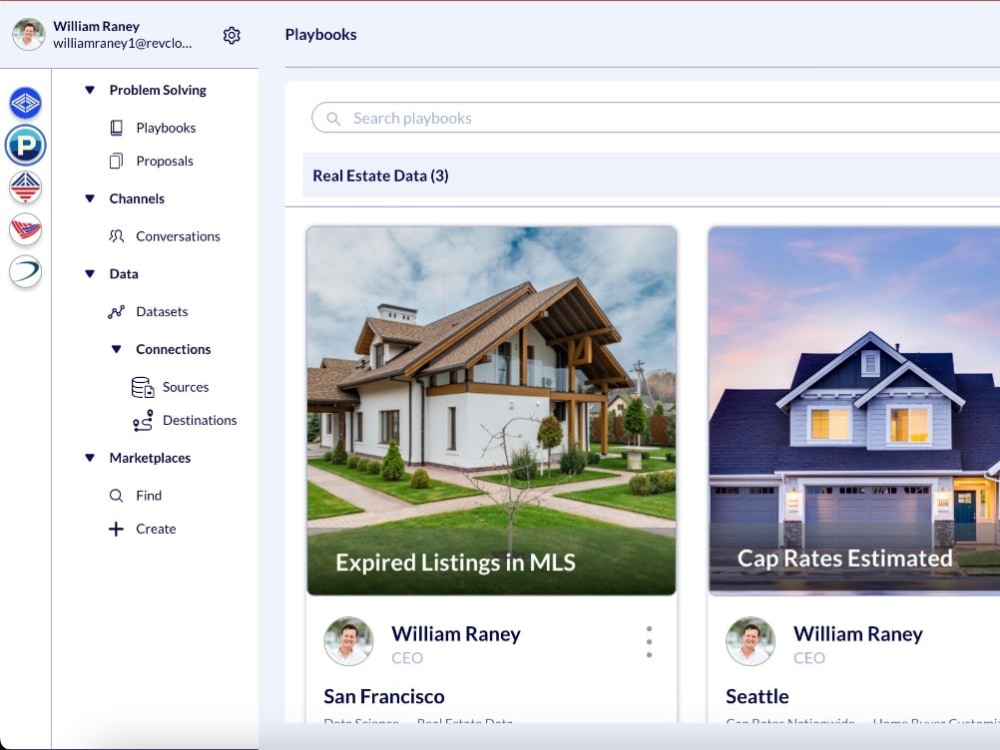Viewport: 1000px width, 750px height.
Task: Select the red and blue wave workspace icon
Action: (x=26, y=229)
